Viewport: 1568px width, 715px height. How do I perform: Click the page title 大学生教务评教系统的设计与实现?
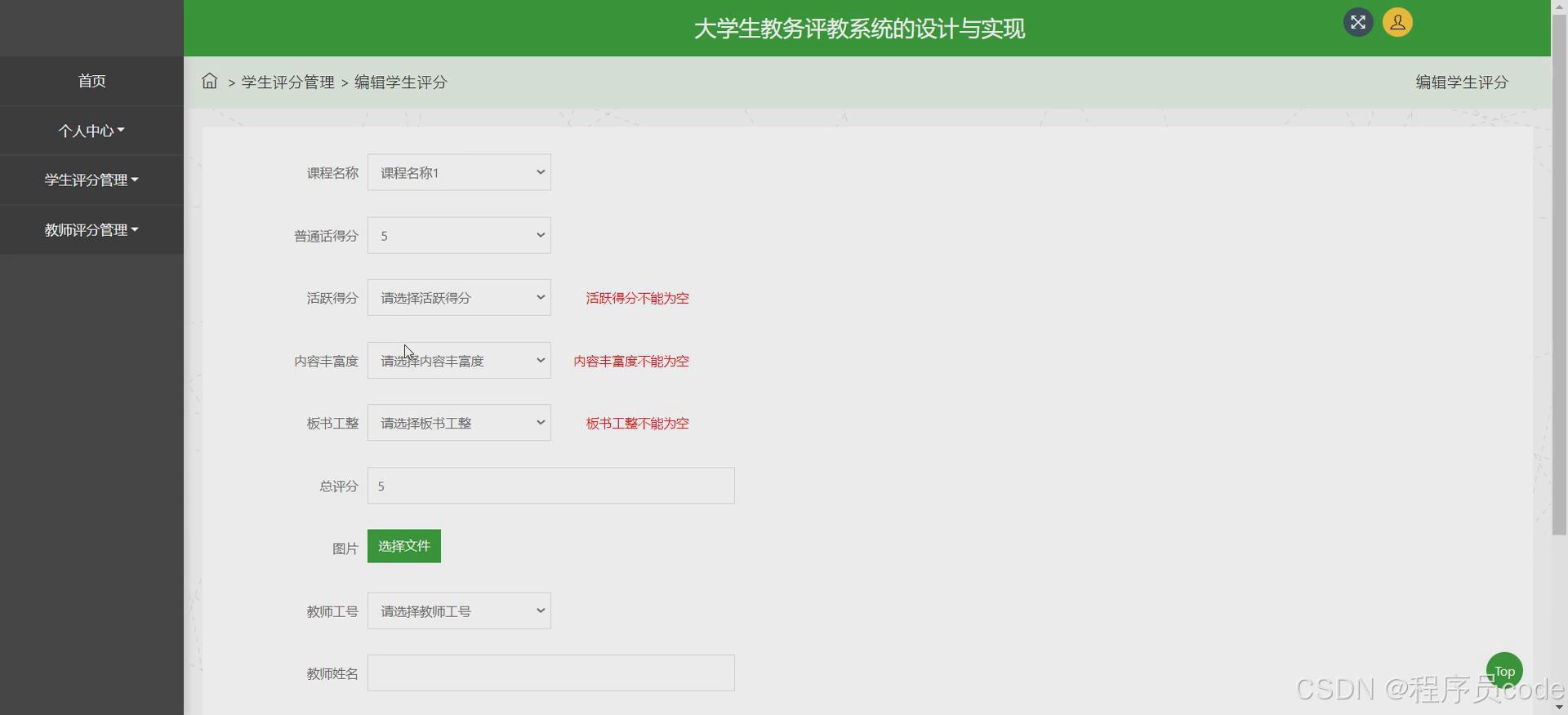point(859,29)
